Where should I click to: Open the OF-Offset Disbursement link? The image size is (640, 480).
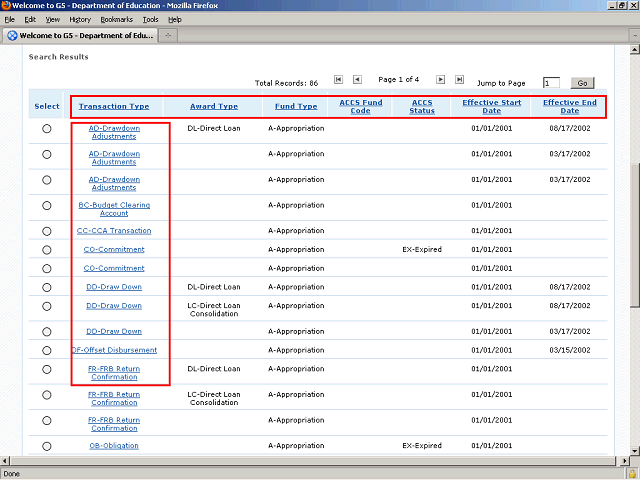click(x=114, y=350)
